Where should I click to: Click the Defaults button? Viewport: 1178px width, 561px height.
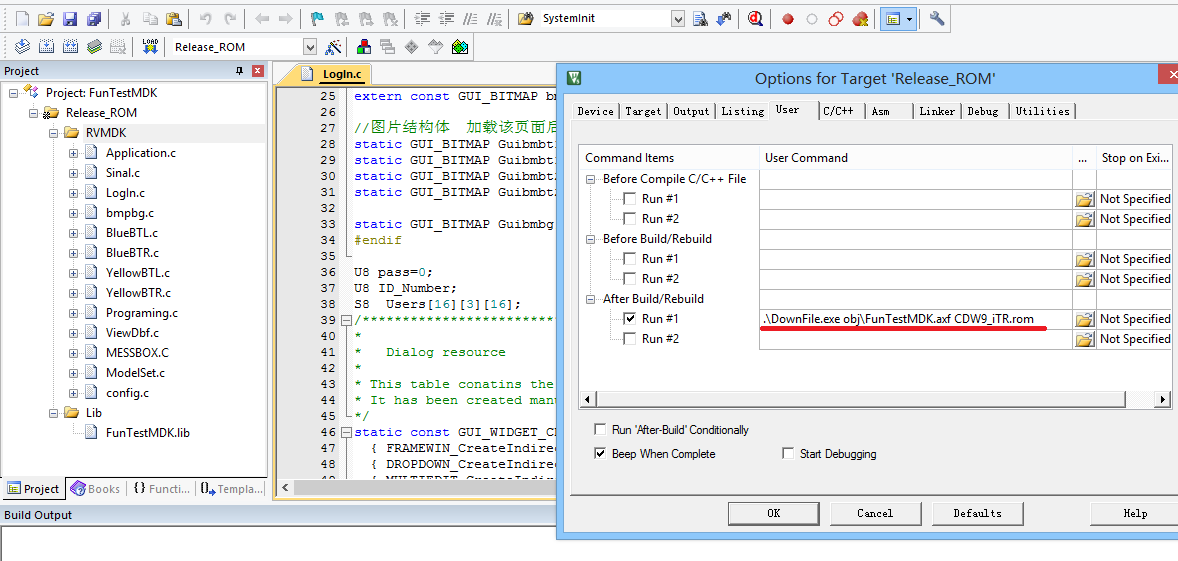click(x=977, y=514)
